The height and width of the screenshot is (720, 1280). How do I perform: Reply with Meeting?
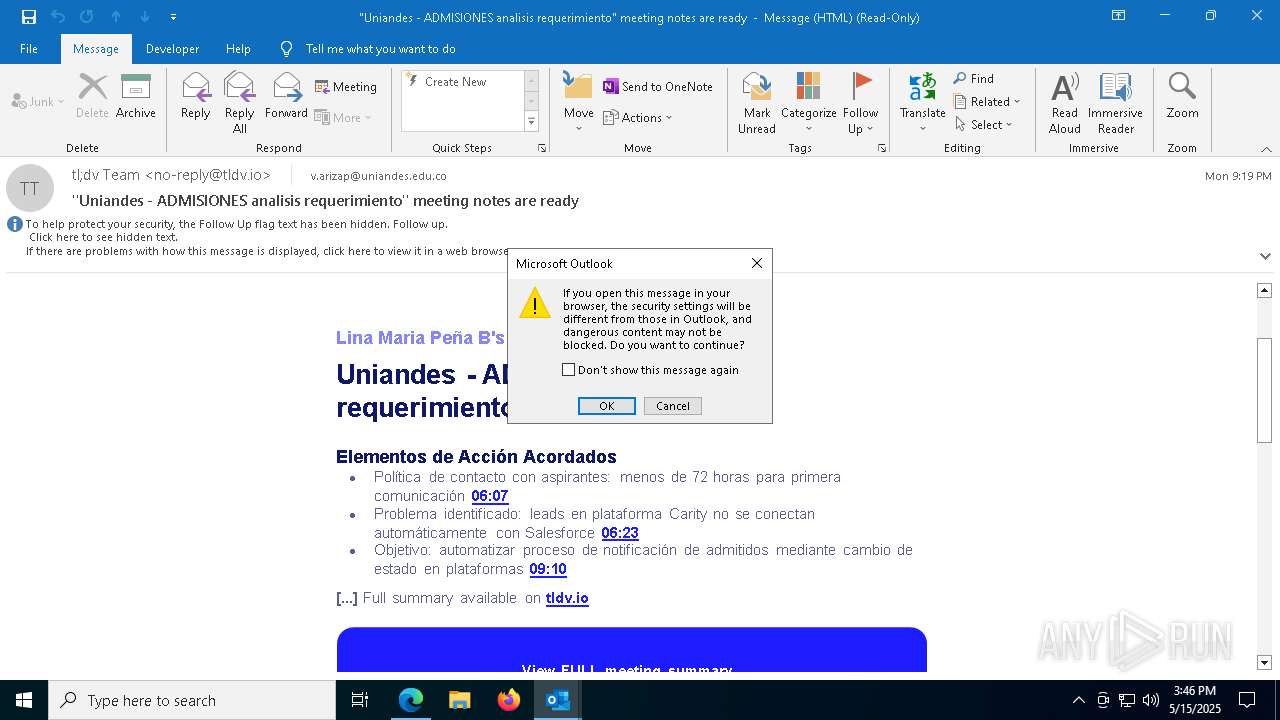(346, 87)
